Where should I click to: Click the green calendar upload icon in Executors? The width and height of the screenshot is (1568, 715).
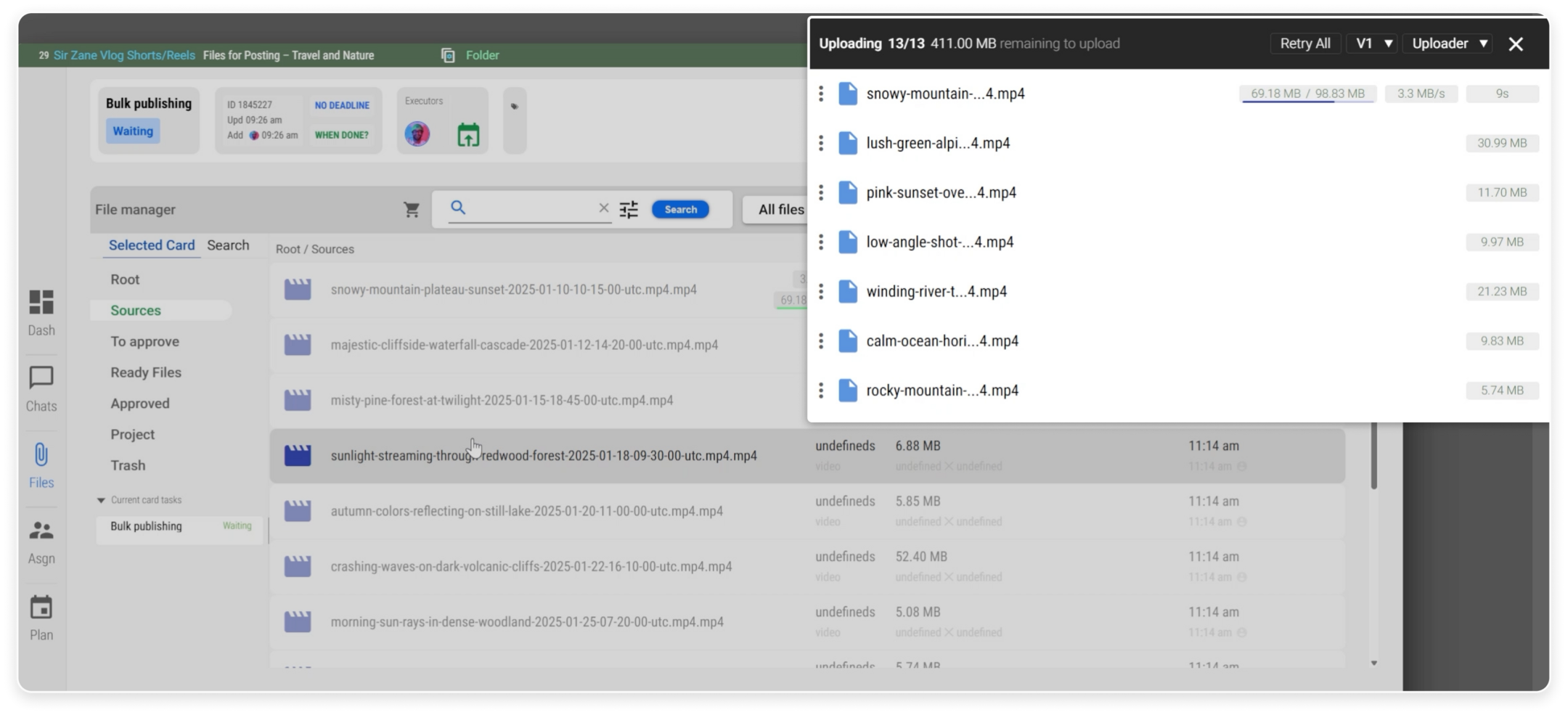click(468, 135)
